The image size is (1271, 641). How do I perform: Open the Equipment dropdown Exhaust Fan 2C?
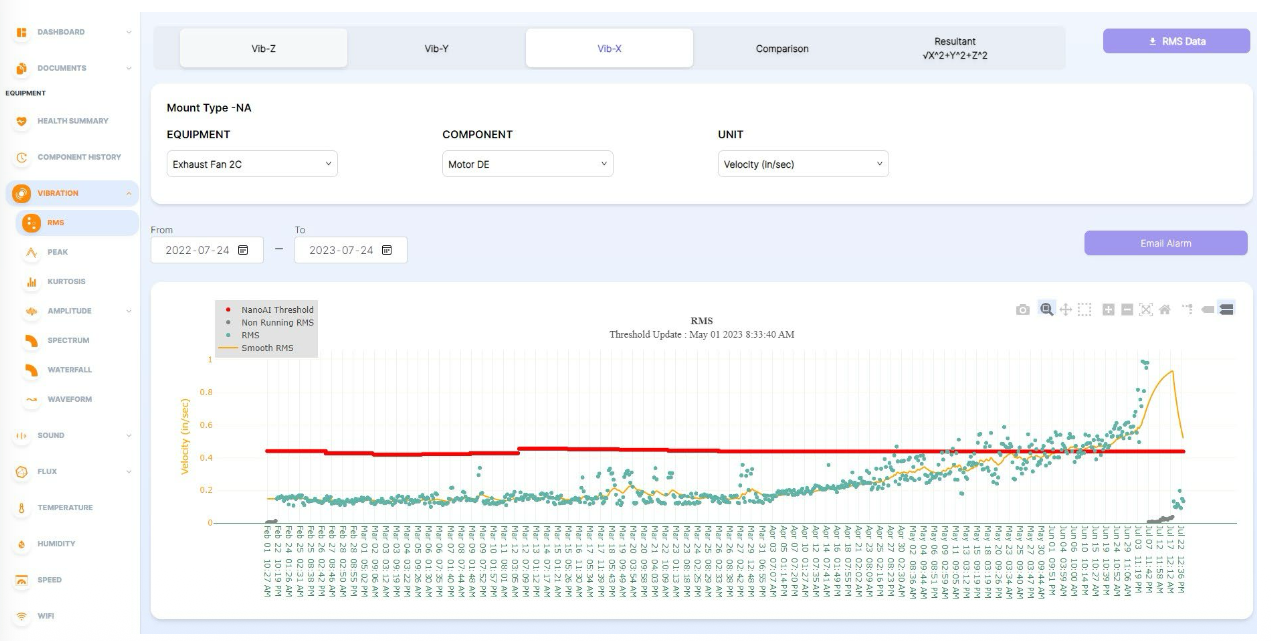(x=252, y=164)
